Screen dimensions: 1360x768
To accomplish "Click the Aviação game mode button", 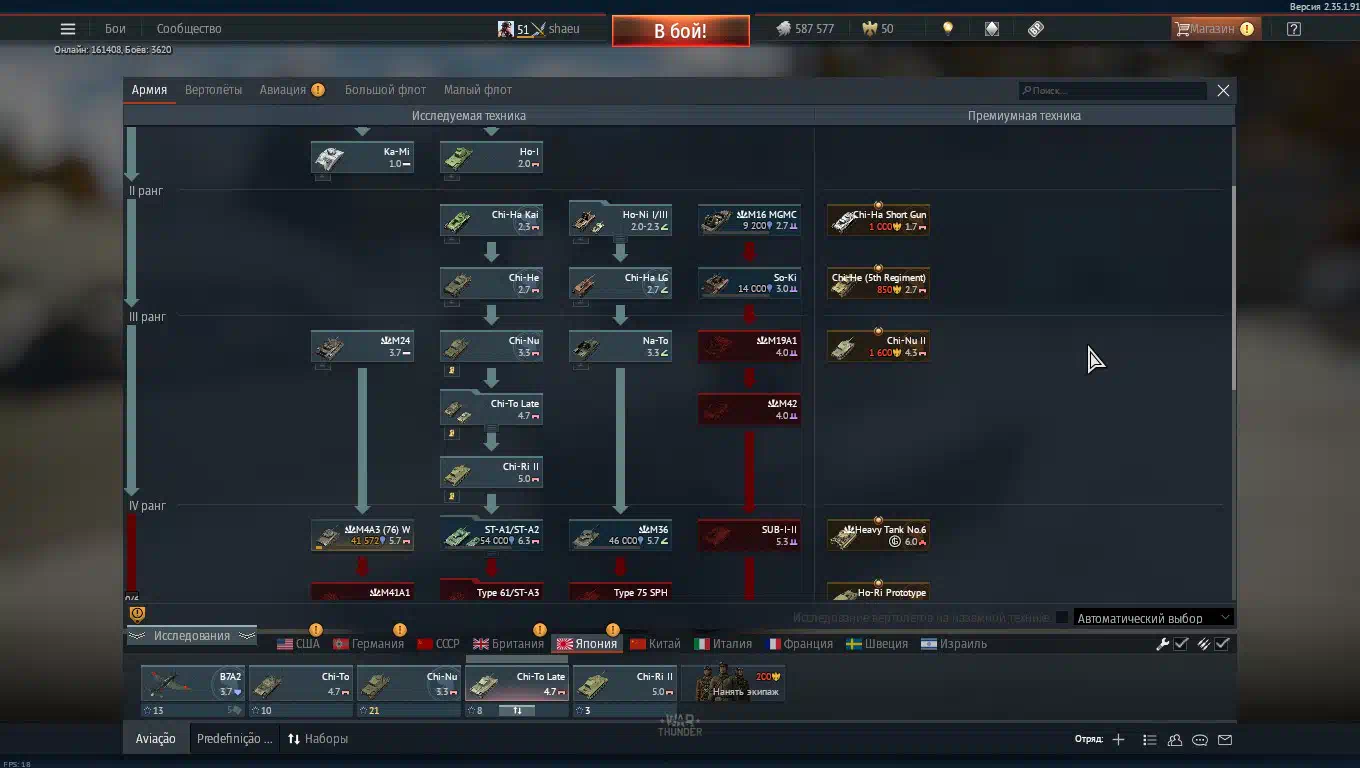I will click(156, 739).
